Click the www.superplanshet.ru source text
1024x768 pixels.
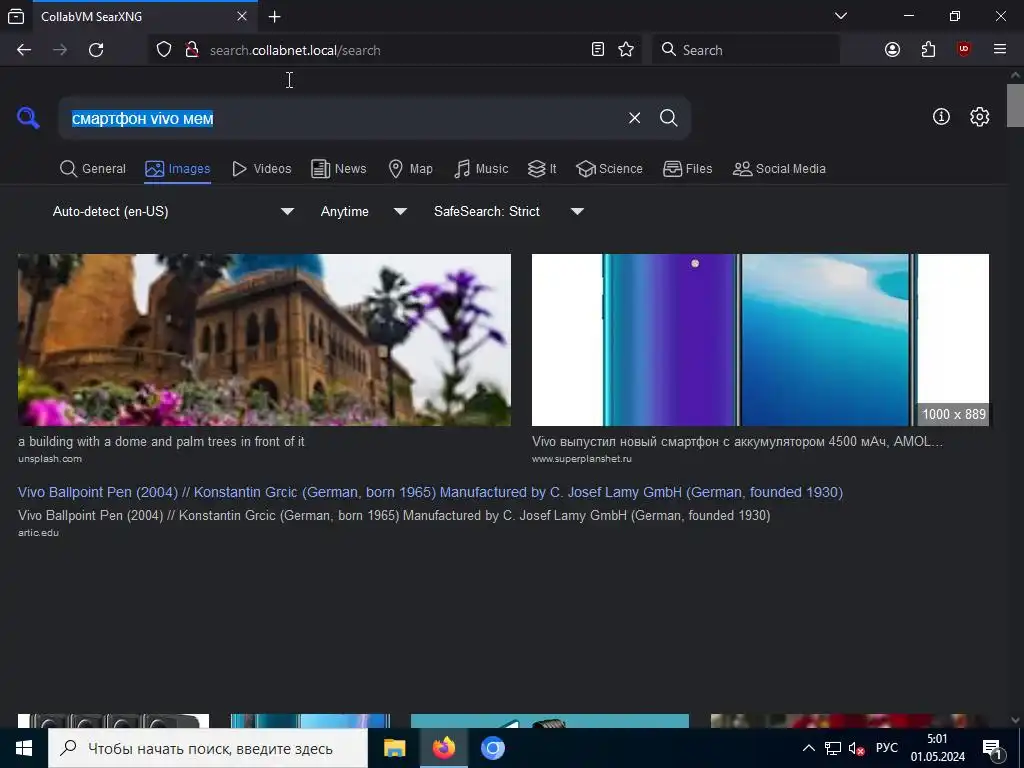pyautogui.click(x=581, y=458)
